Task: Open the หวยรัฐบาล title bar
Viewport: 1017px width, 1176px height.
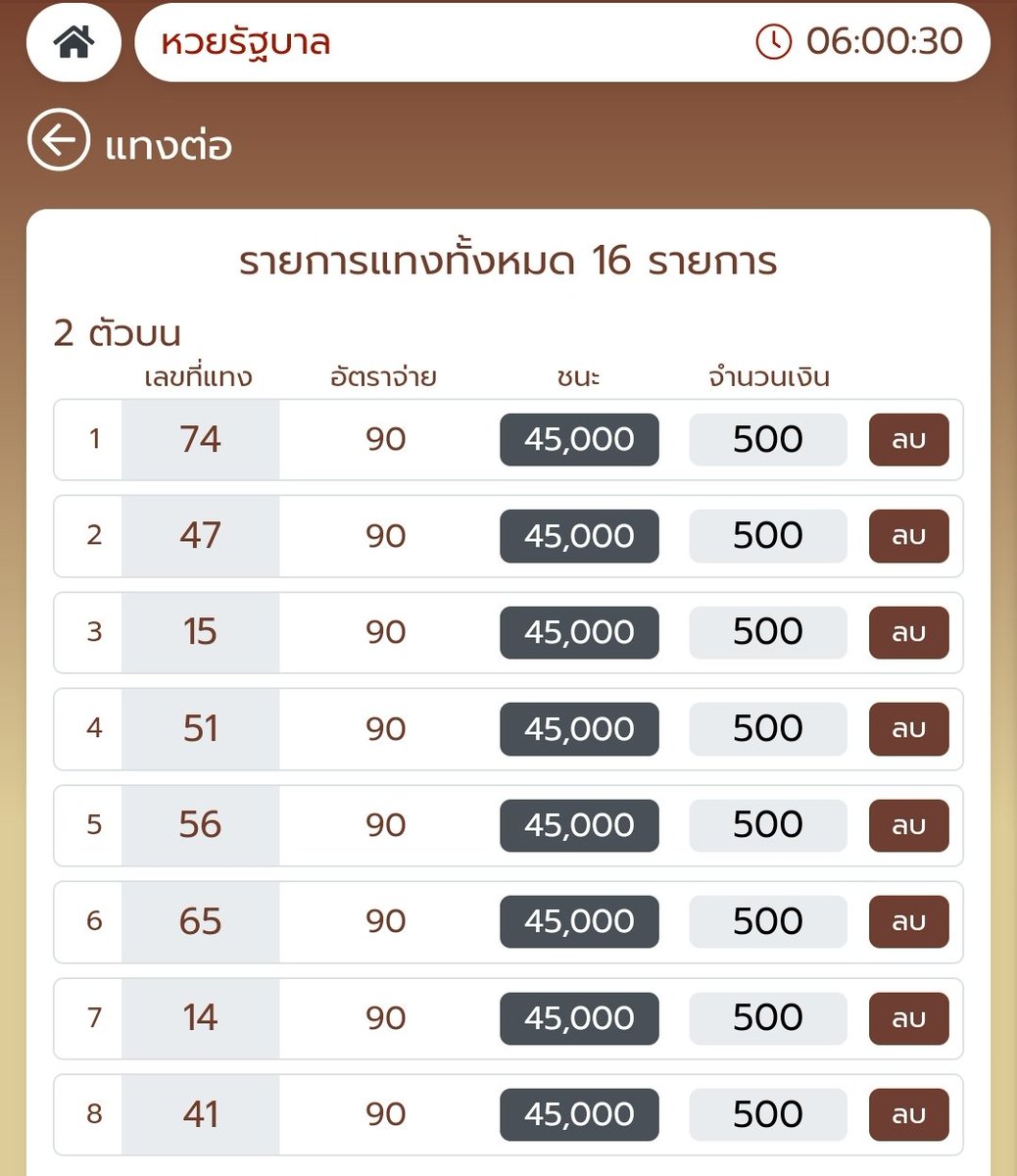Action: tap(562, 43)
